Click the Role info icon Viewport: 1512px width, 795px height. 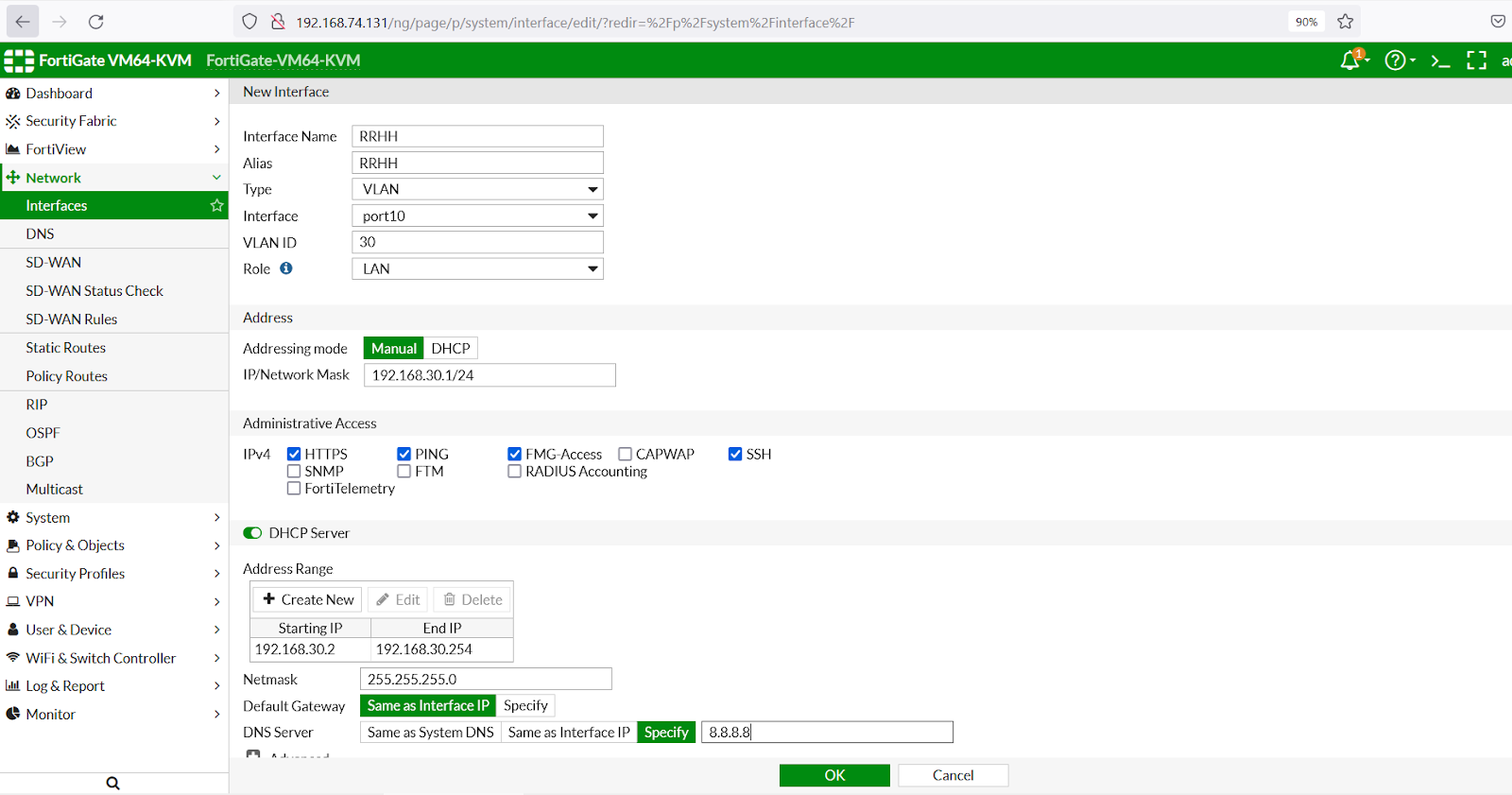[x=286, y=268]
